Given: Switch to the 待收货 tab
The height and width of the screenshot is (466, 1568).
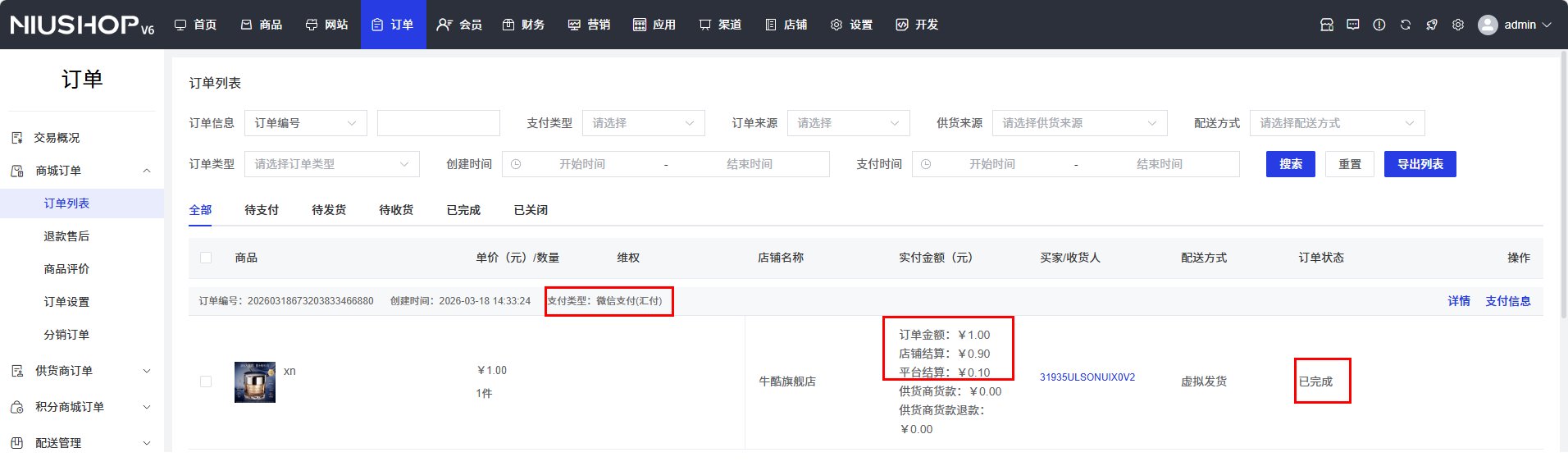Looking at the screenshot, I should click(396, 210).
